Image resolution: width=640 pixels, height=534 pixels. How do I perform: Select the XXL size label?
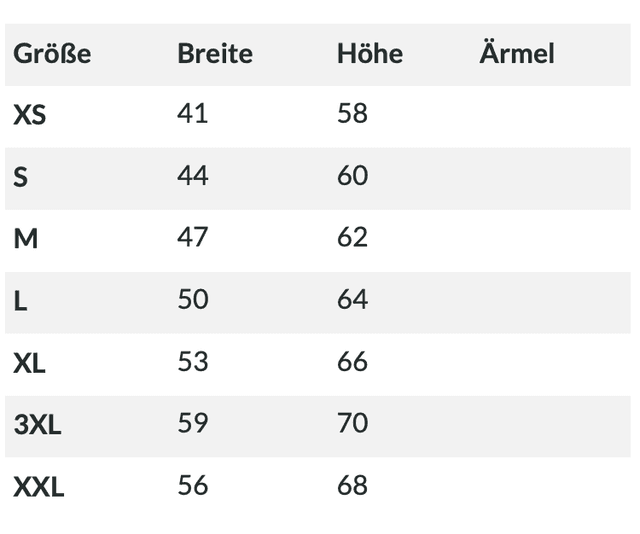coord(39,487)
